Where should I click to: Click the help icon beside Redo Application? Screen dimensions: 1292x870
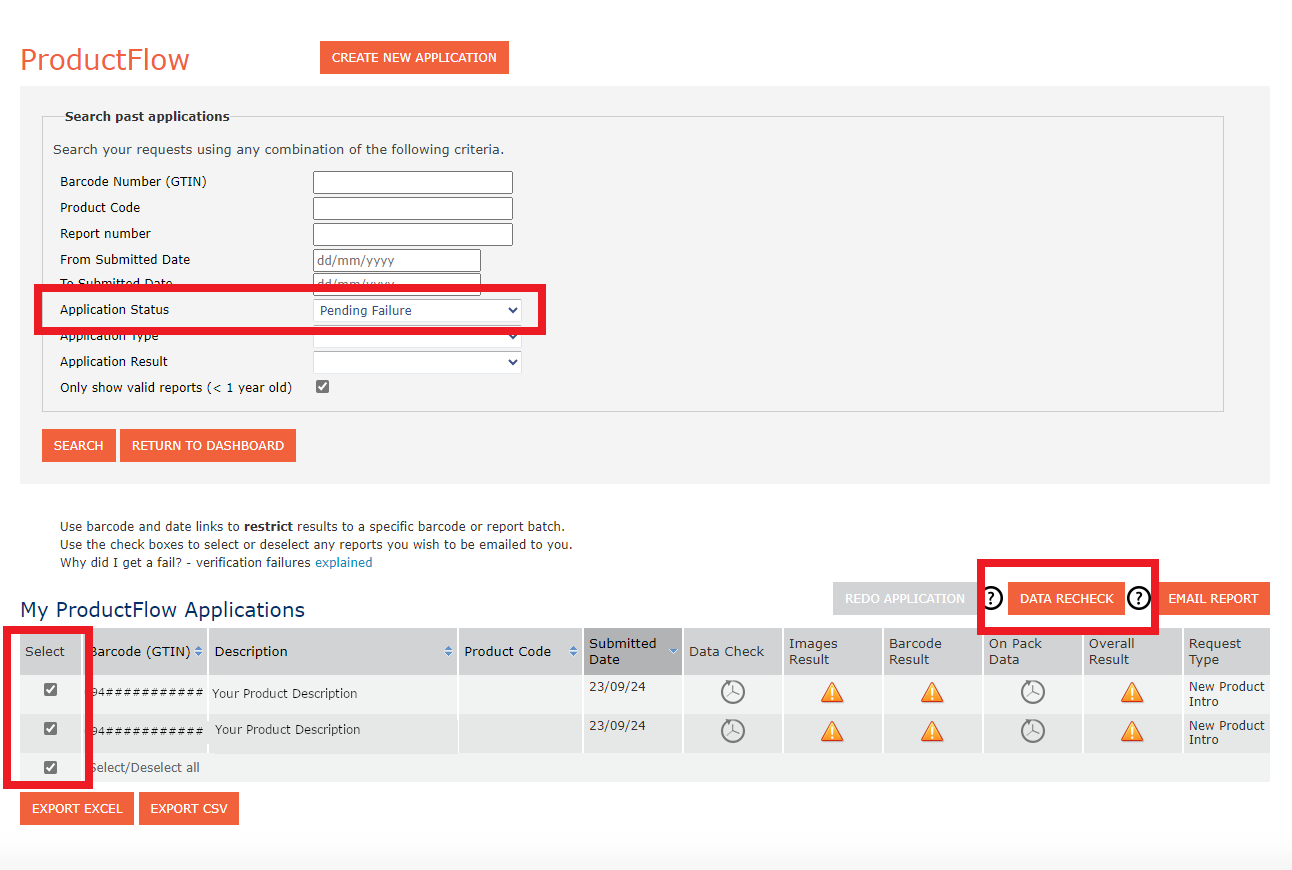point(990,598)
